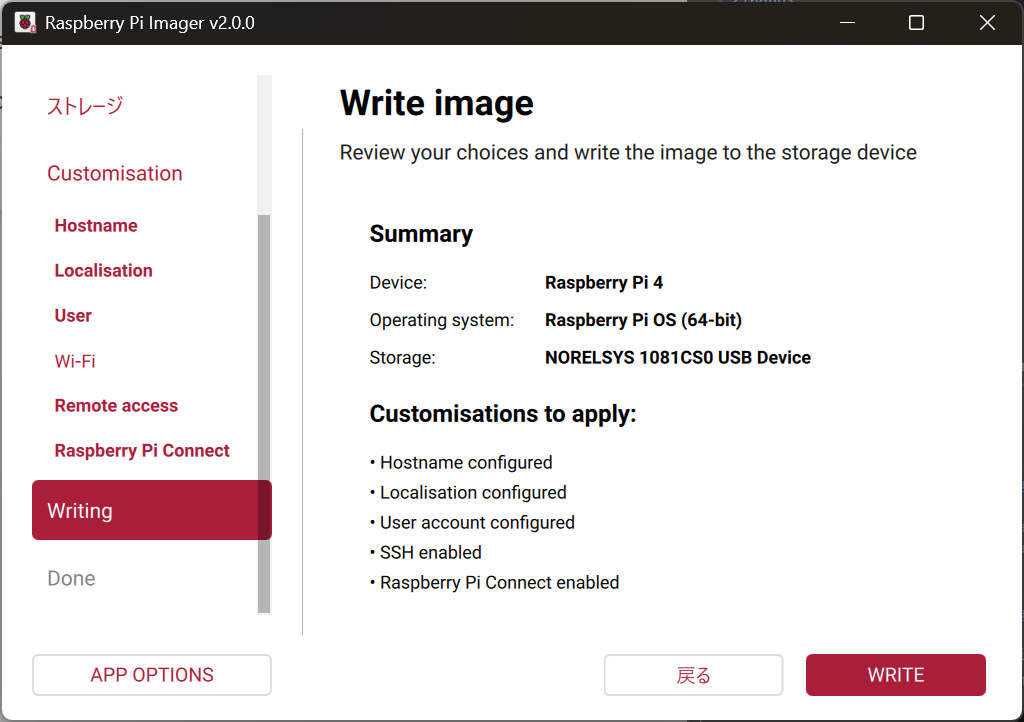
Task: Click the 'Storage:' label
Action: pyautogui.click(x=402, y=358)
